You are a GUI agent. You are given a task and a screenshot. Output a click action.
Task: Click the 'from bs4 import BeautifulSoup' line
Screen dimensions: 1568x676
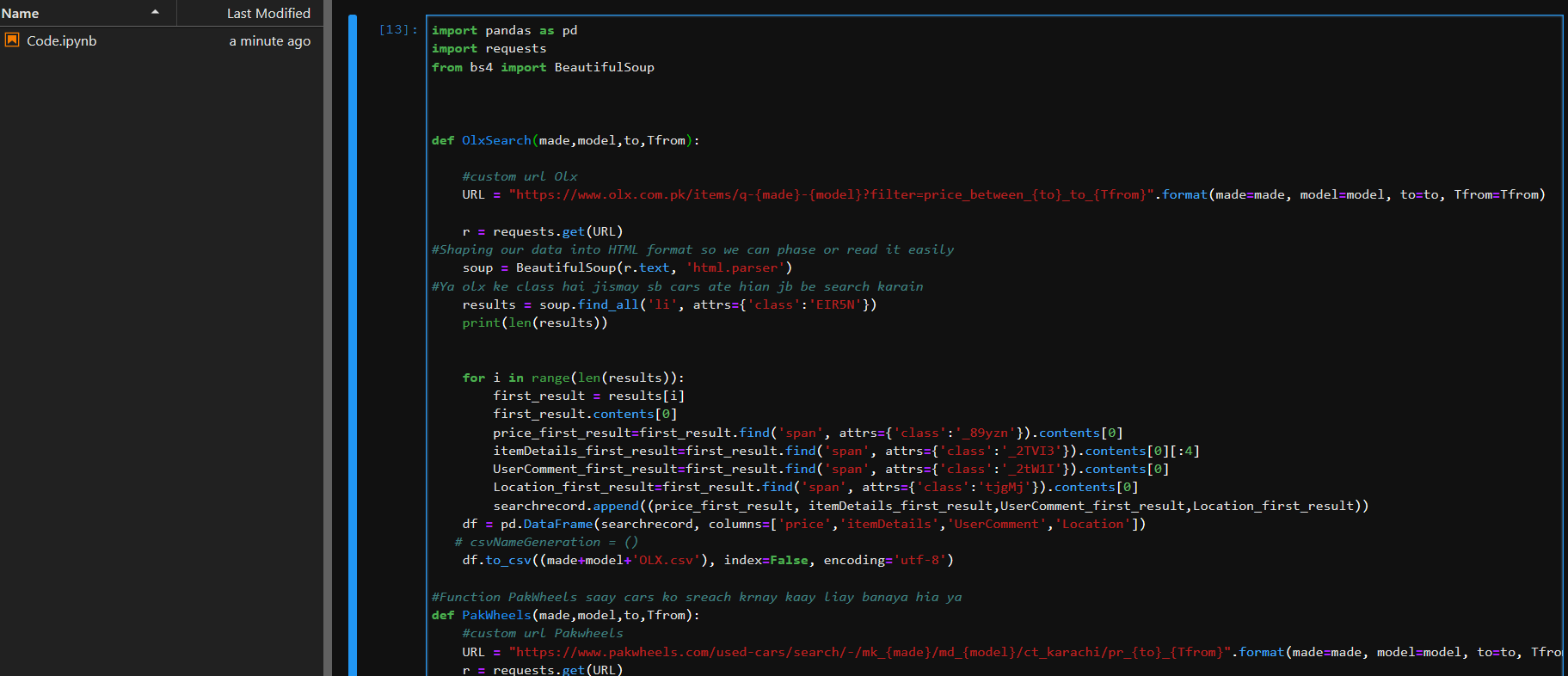click(543, 67)
